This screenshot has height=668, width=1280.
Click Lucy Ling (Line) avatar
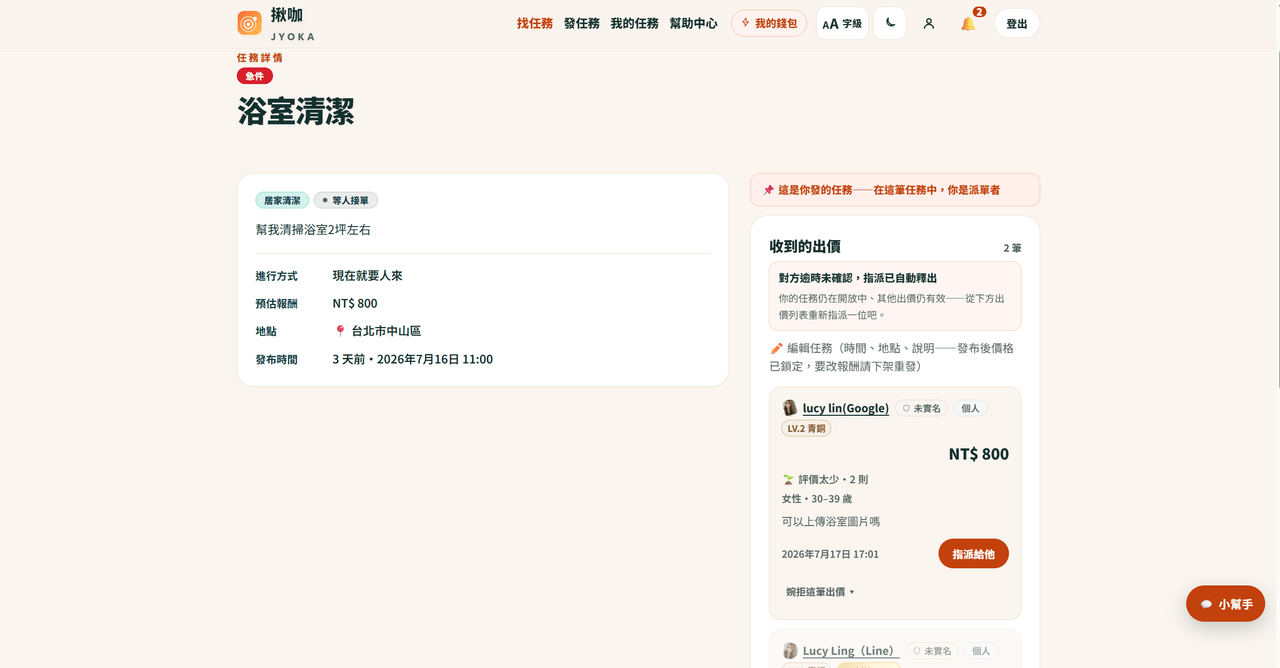790,651
